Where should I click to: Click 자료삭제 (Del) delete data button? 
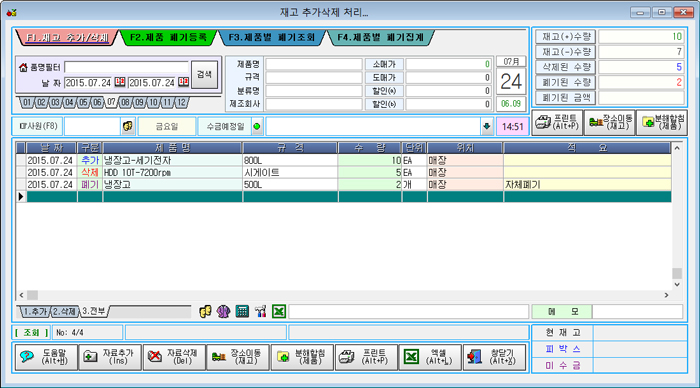click(x=174, y=357)
